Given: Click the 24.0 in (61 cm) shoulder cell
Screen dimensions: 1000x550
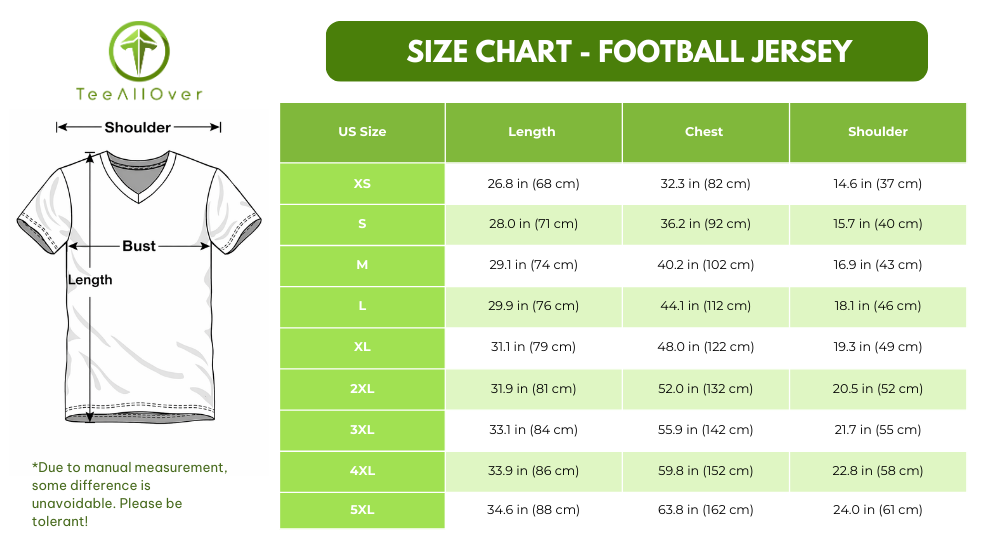Looking at the screenshot, I should (877, 510).
